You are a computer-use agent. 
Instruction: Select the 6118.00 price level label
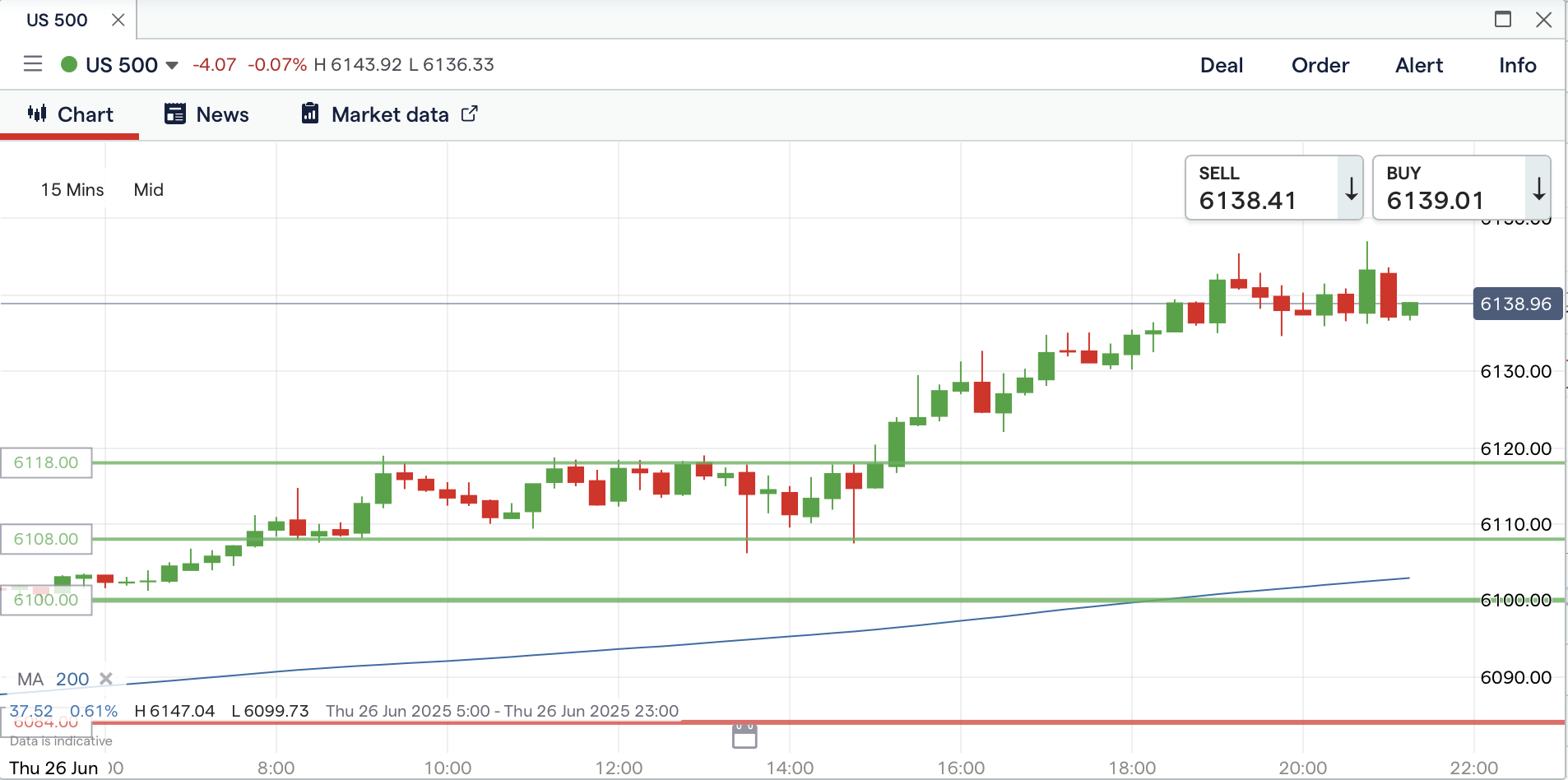(x=46, y=462)
